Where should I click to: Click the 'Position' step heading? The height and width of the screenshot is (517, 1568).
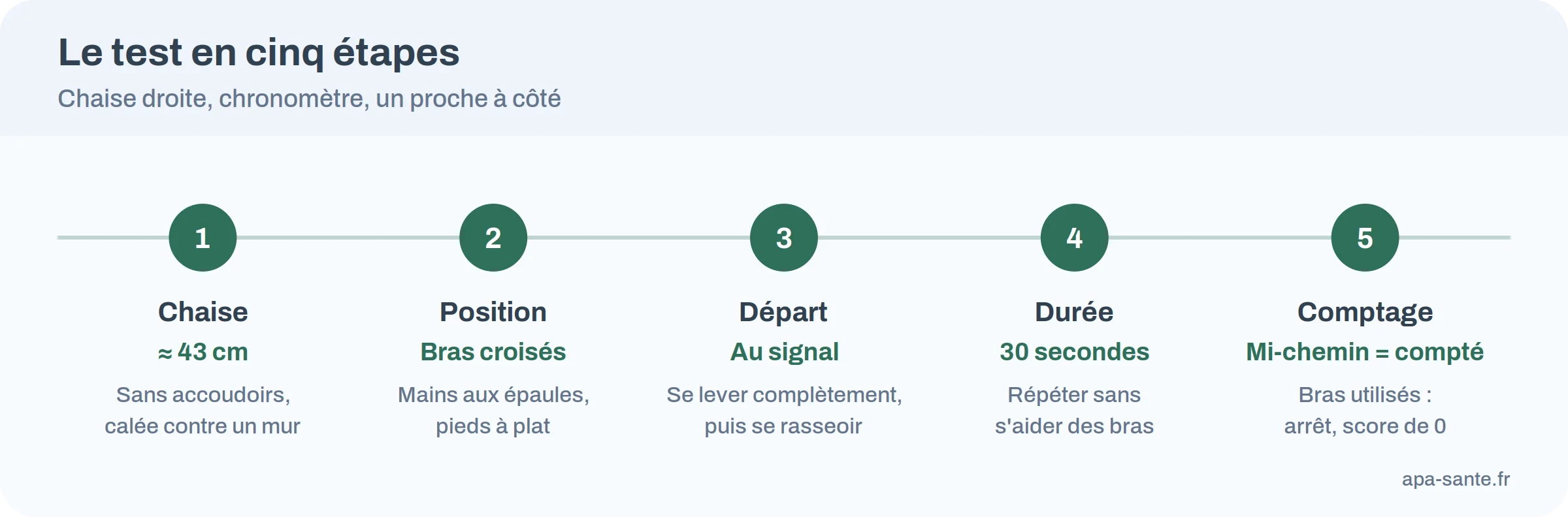[x=493, y=312]
